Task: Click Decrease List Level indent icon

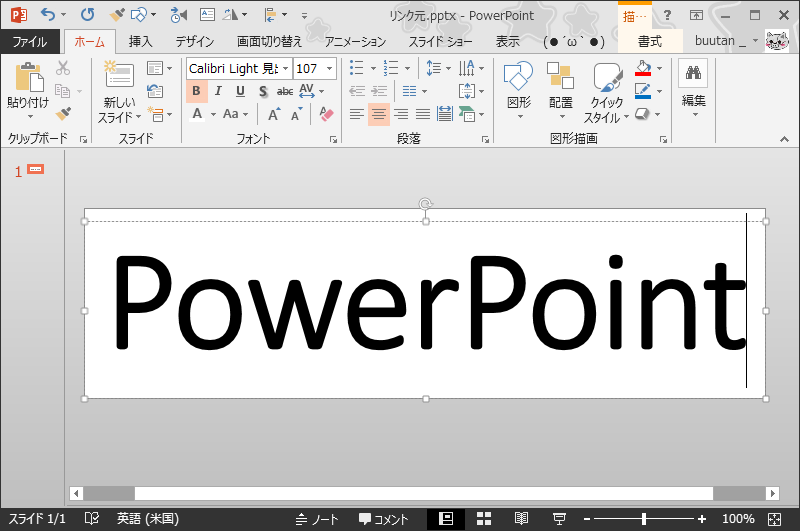Action: point(357,91)
